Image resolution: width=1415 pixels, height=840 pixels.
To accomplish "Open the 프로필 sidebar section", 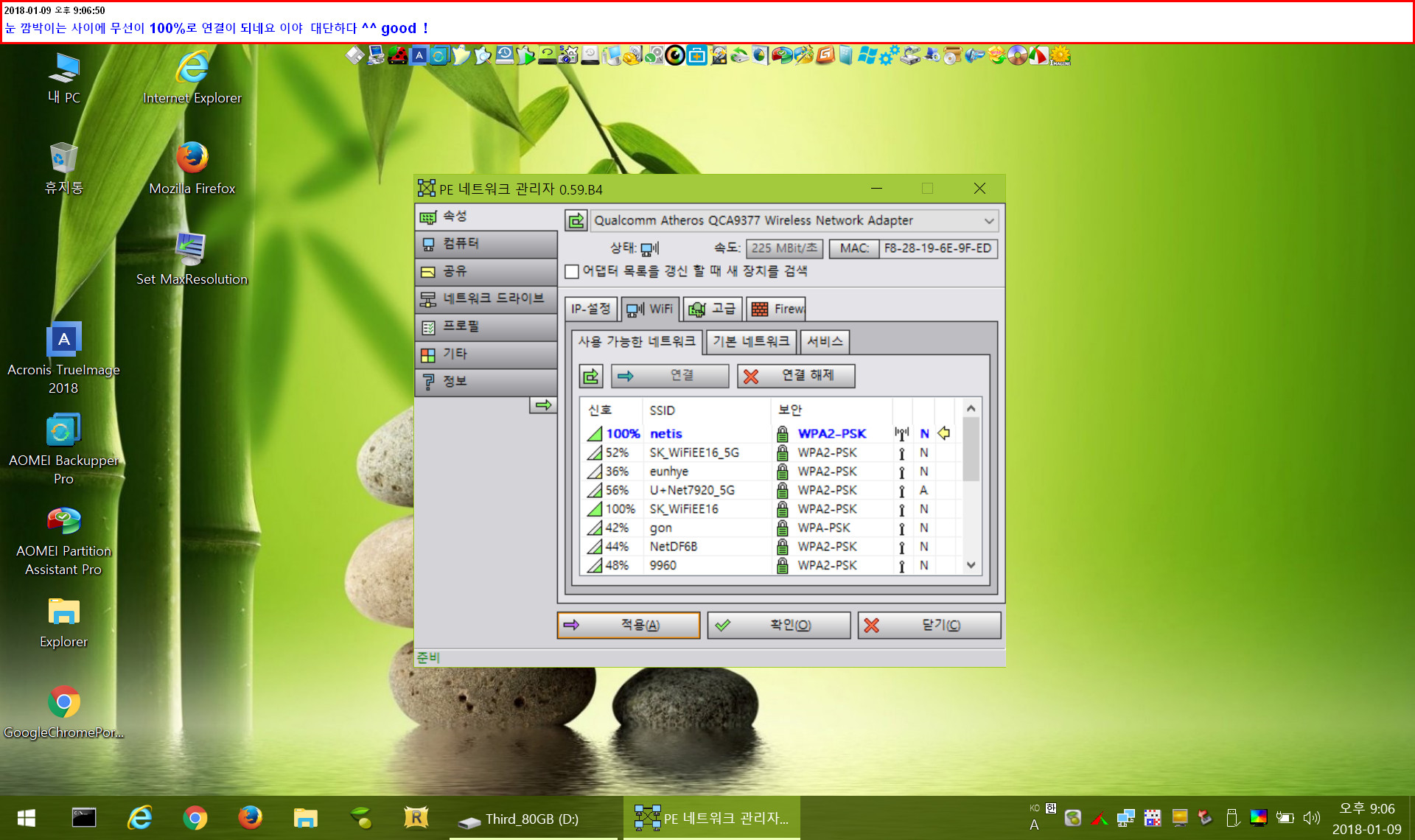I will tap(486, 326).
